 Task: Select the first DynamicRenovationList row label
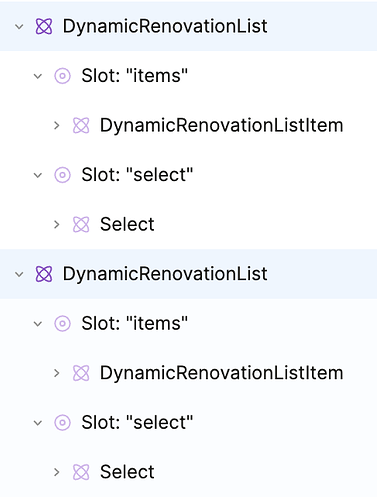pos(165,27)
